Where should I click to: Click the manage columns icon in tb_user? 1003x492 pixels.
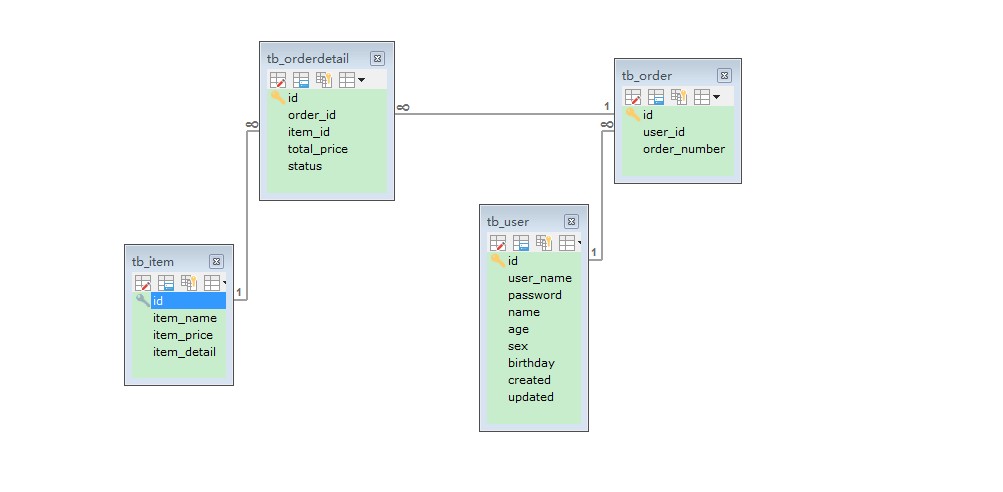coord(521,243)
